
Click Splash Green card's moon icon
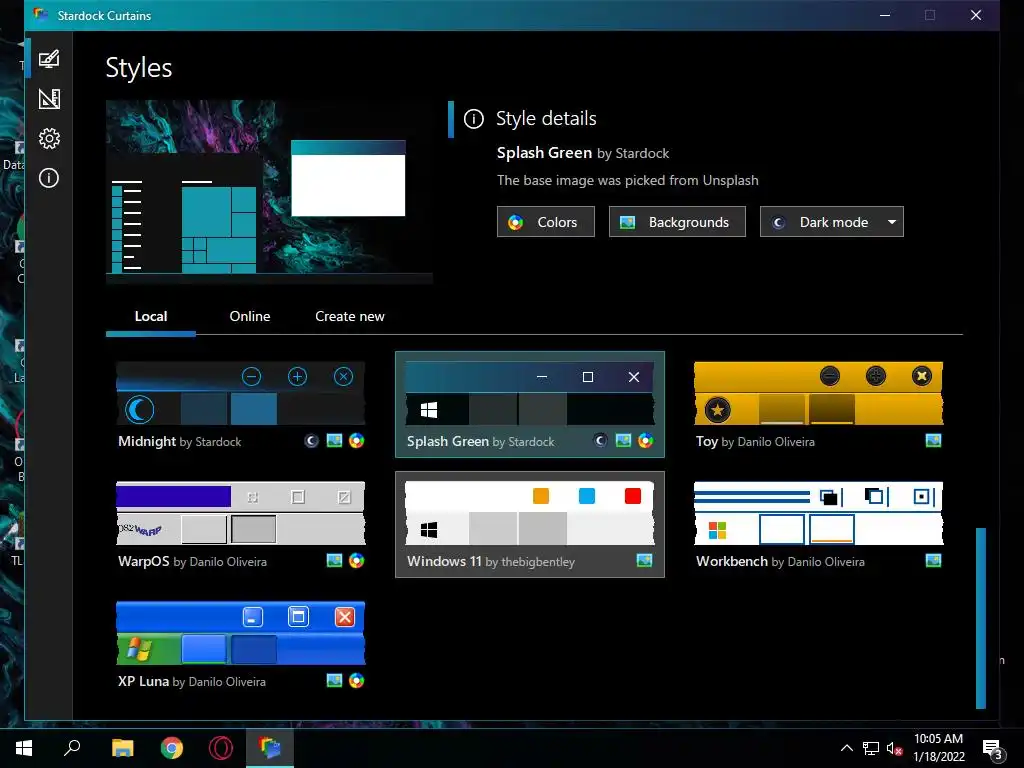click(x=600, y=440)
